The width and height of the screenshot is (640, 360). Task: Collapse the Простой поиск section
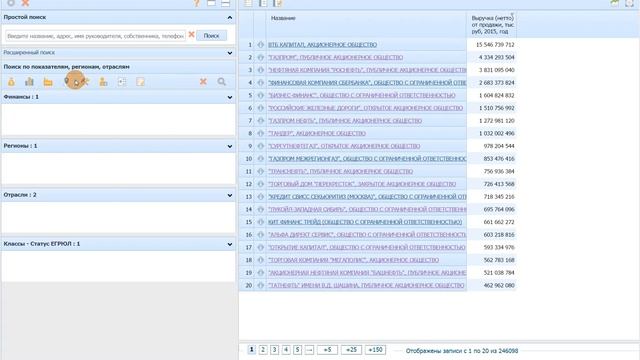pyautogui.click(x=230, y=18)
